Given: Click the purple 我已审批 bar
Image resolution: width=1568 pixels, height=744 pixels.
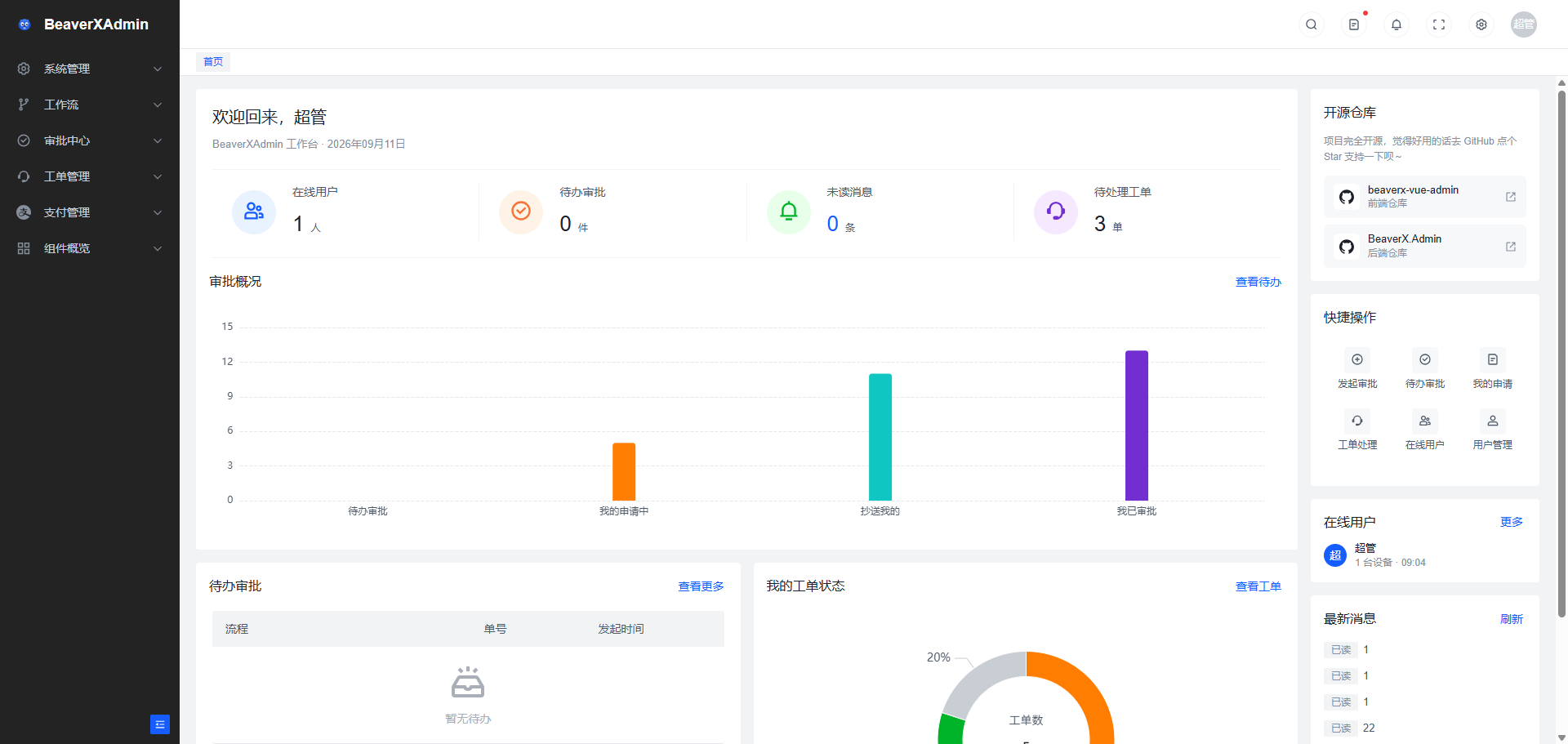Looking at the screenshot, I should pyautogui.click(x=1137, y=425).
